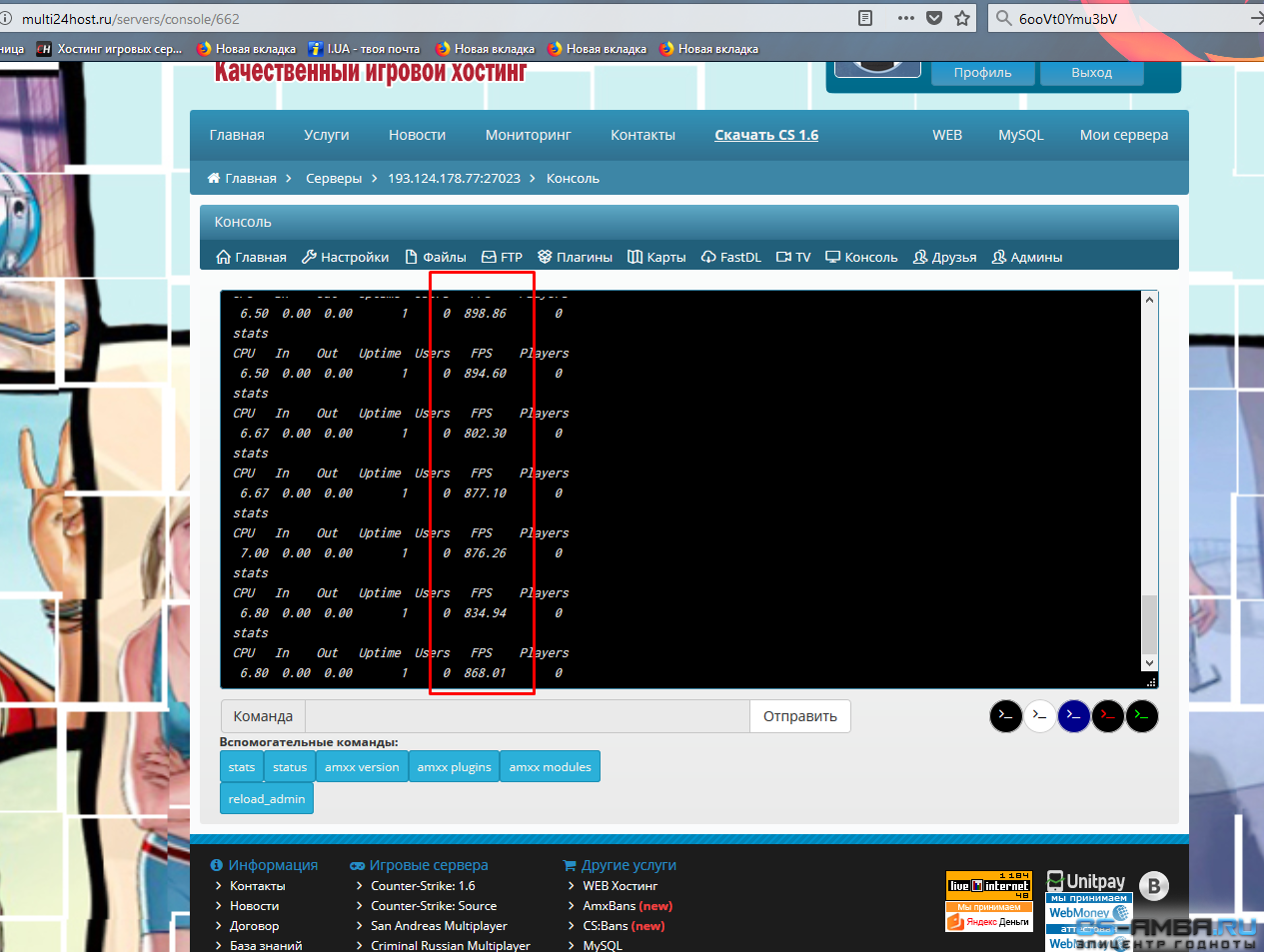
Task: Open the FastDL tab
Action: [731, 257]
